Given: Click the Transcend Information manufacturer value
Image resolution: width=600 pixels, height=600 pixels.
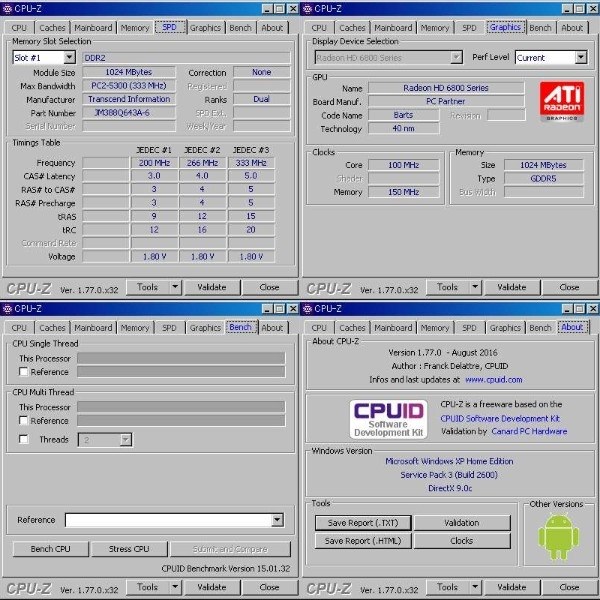Looking at the screenshot, I should click(x=129, y=99).
